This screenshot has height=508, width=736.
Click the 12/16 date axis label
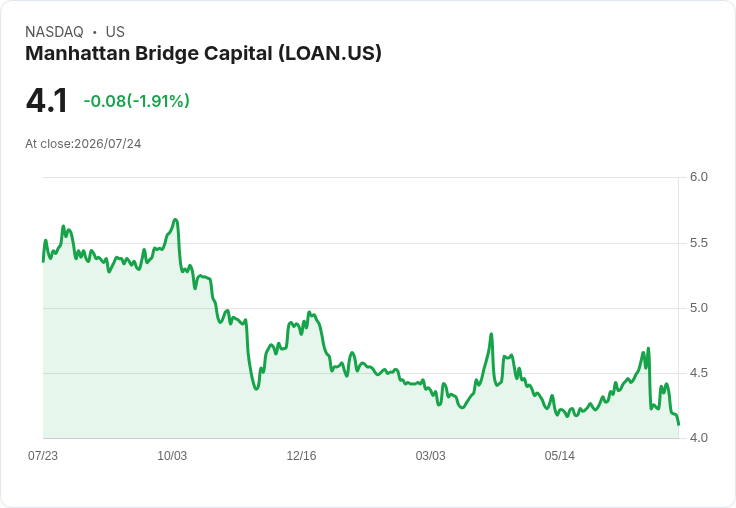click(x=301, y=455)
